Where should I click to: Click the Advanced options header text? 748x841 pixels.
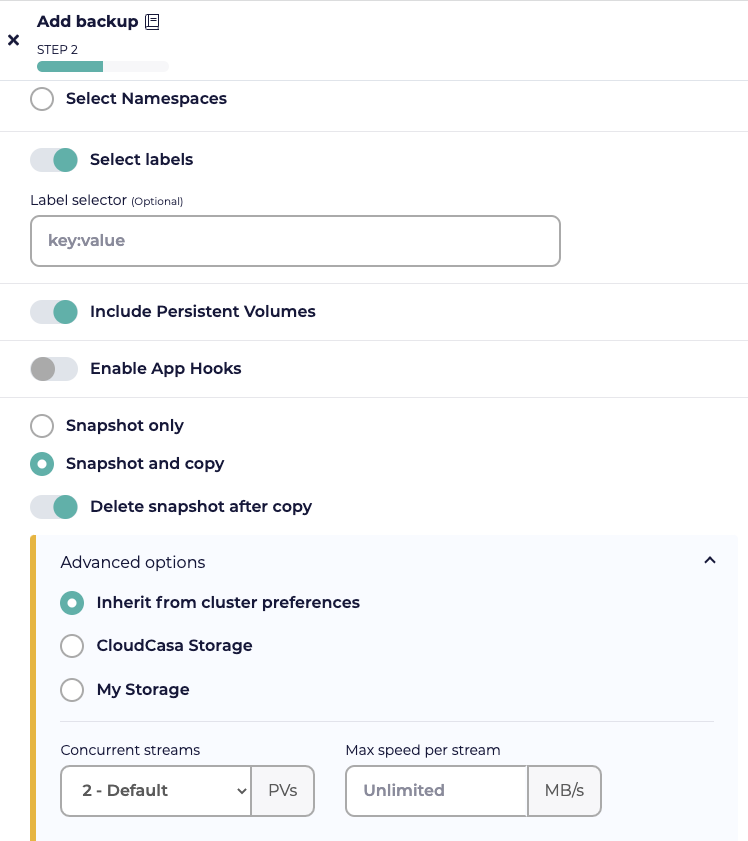pos(133,562)
